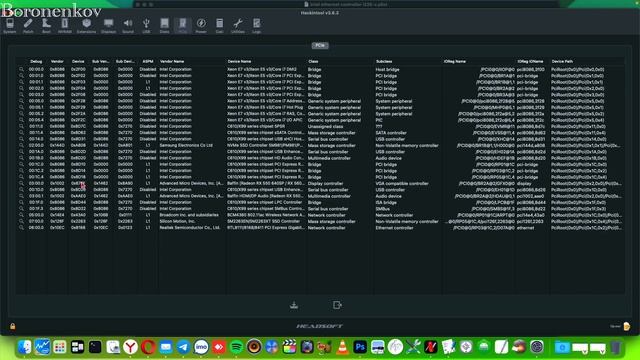Select the 0x2F00 device ID cell
Screen dimensions: 640x360
coord(78,69)
